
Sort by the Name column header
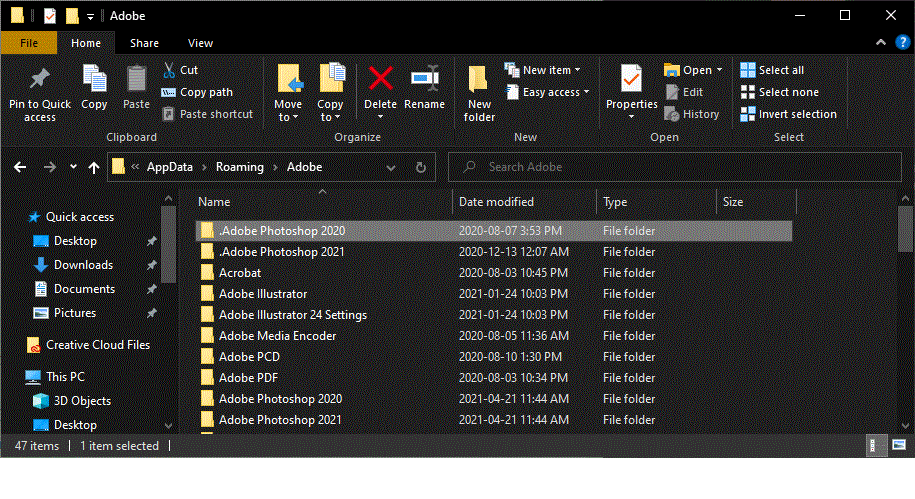pyautogui.click(x=323, y=202)
